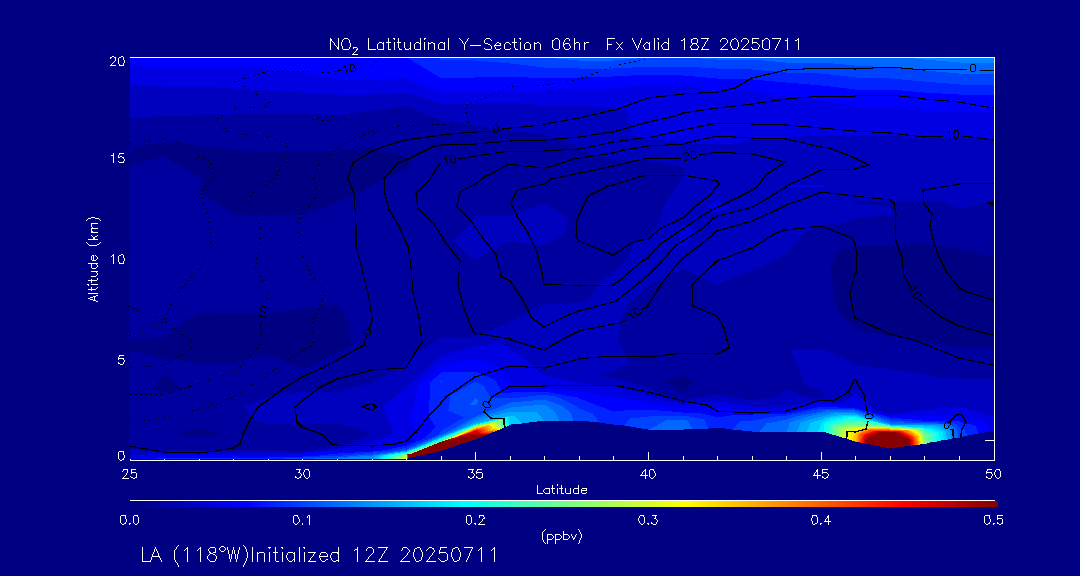Click the latitude tick label "25"

(x=129, y=474)
